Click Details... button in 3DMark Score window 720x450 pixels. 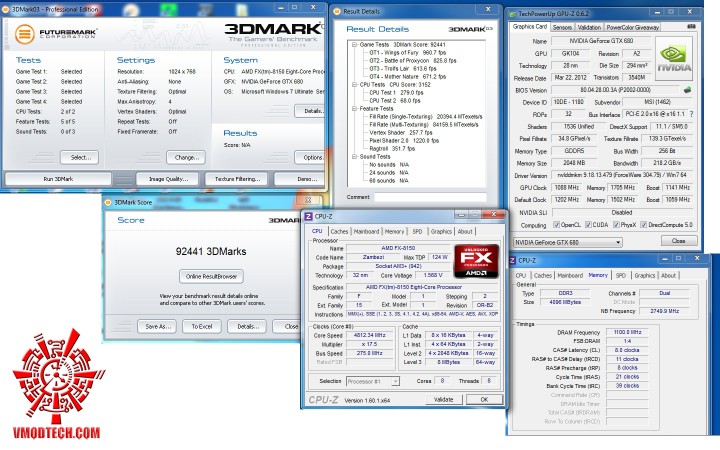pos(247,326)
